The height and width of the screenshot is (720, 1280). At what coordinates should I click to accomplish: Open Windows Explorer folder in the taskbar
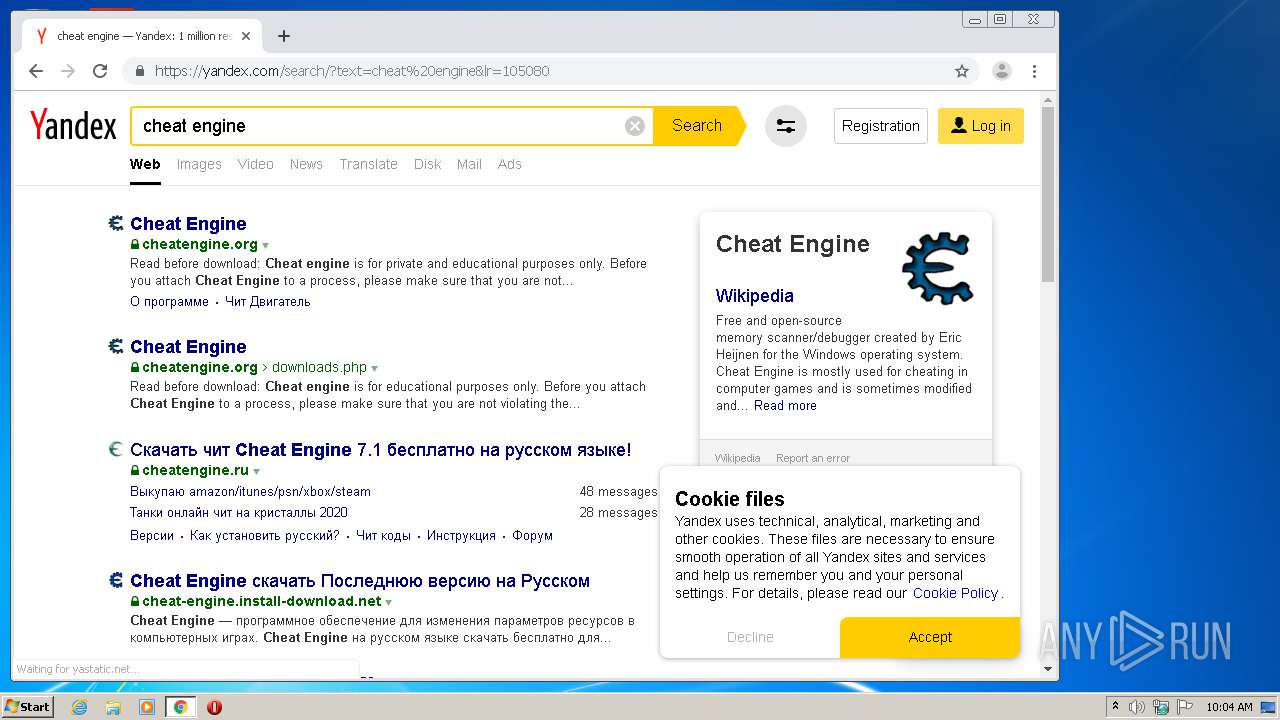click(x=113, y=707)
